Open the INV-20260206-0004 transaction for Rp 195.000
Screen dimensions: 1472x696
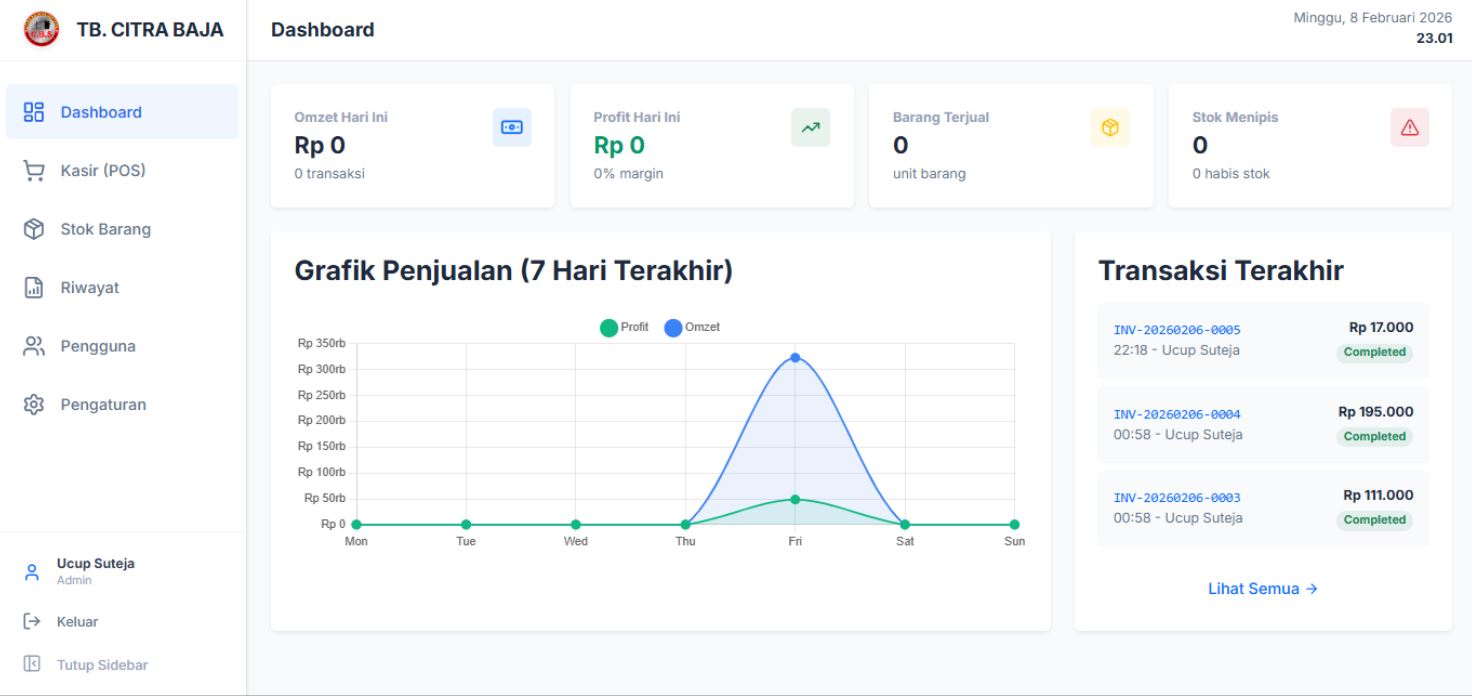1262,424
